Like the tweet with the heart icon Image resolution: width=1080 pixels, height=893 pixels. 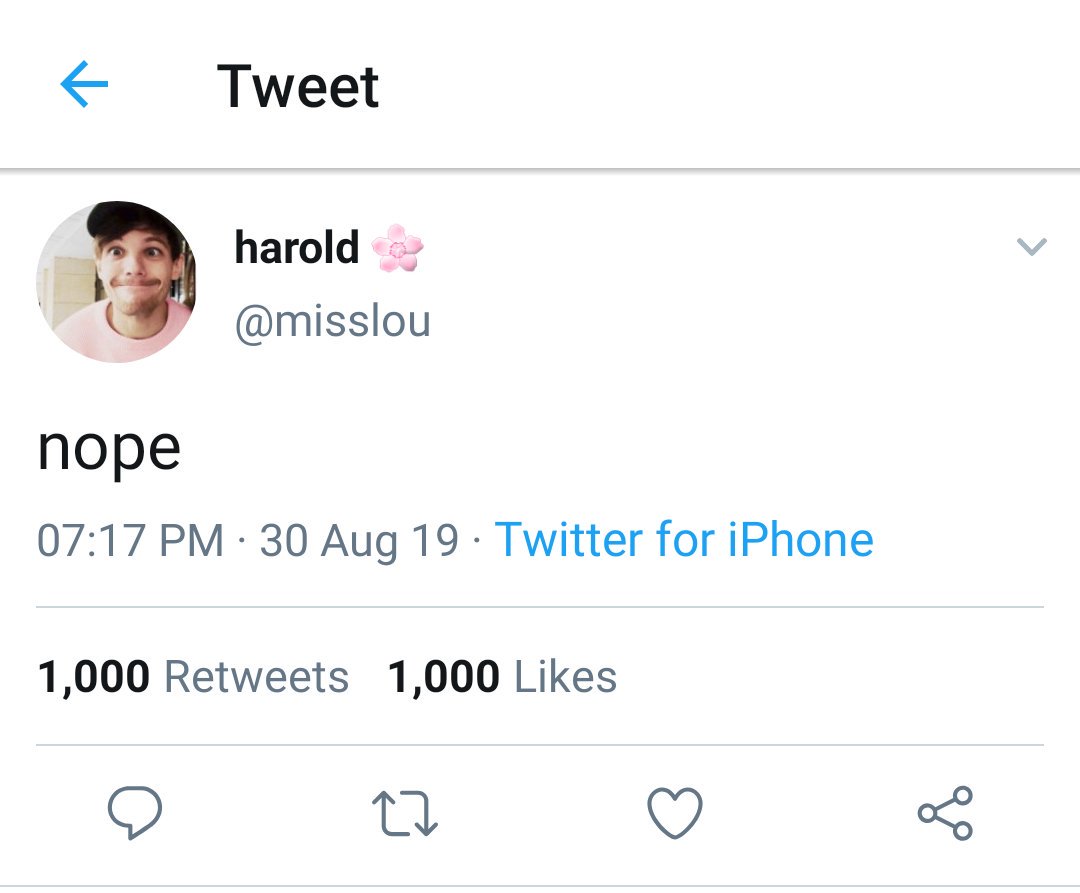click(675, 813)
